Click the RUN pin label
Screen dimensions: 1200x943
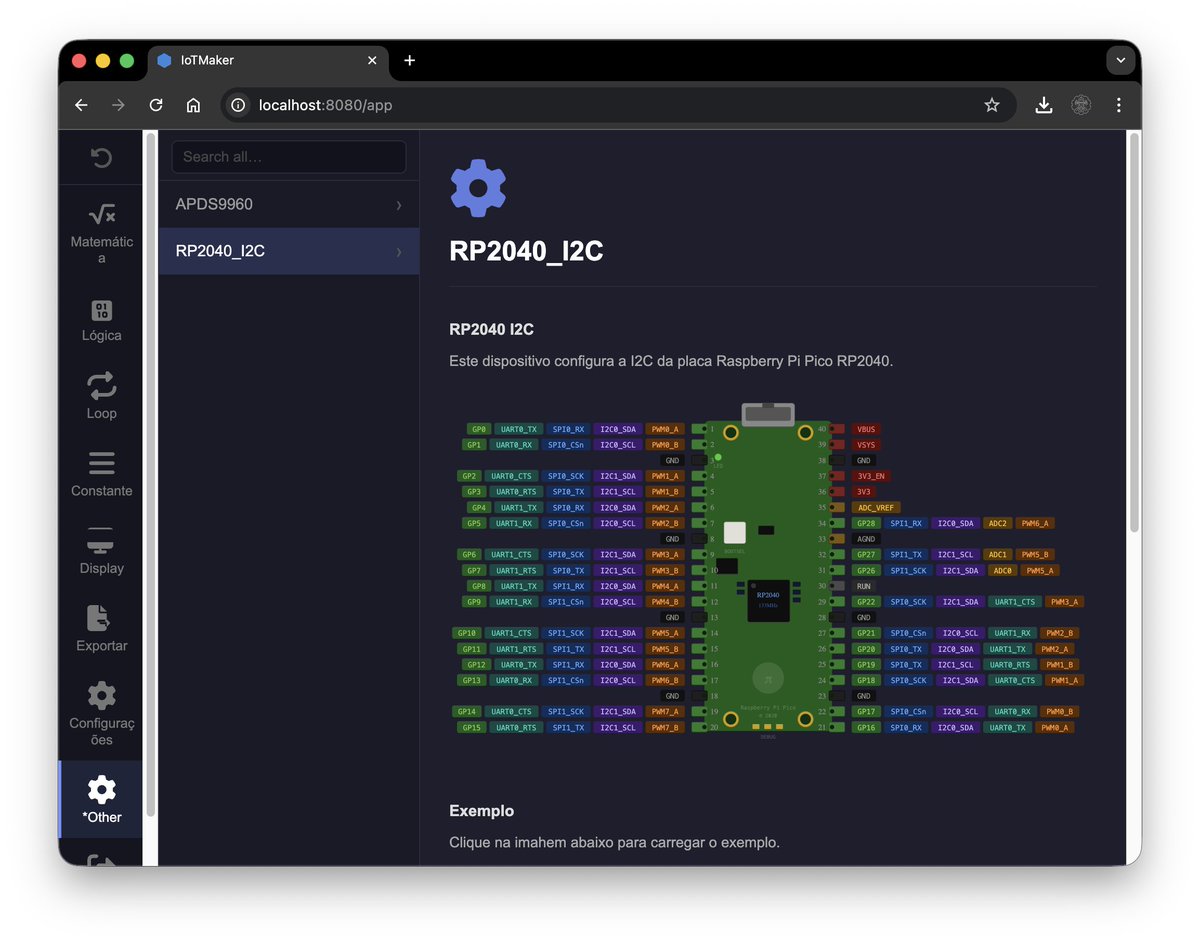coord(864,586)
